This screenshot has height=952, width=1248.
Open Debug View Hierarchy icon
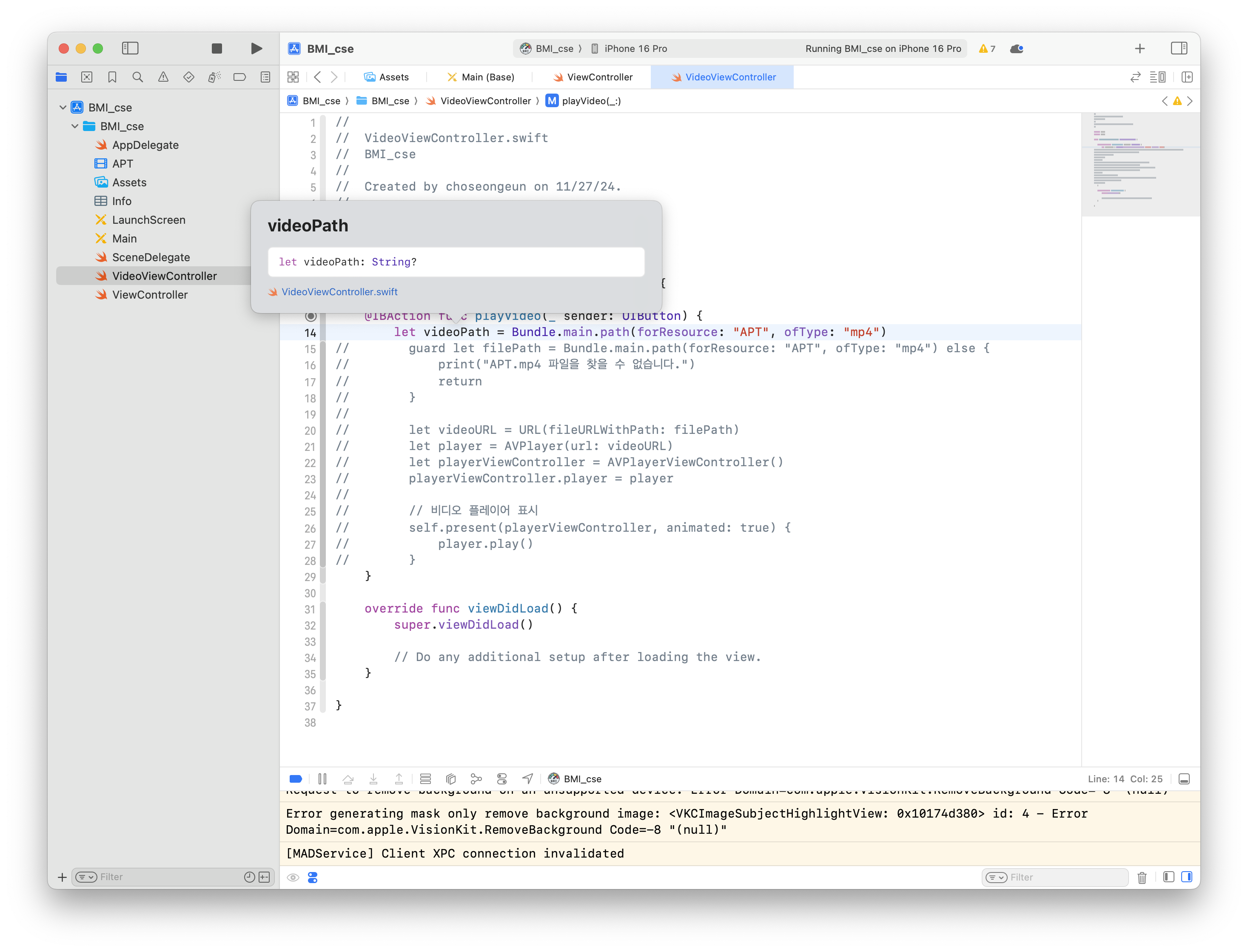click(451, 779)
